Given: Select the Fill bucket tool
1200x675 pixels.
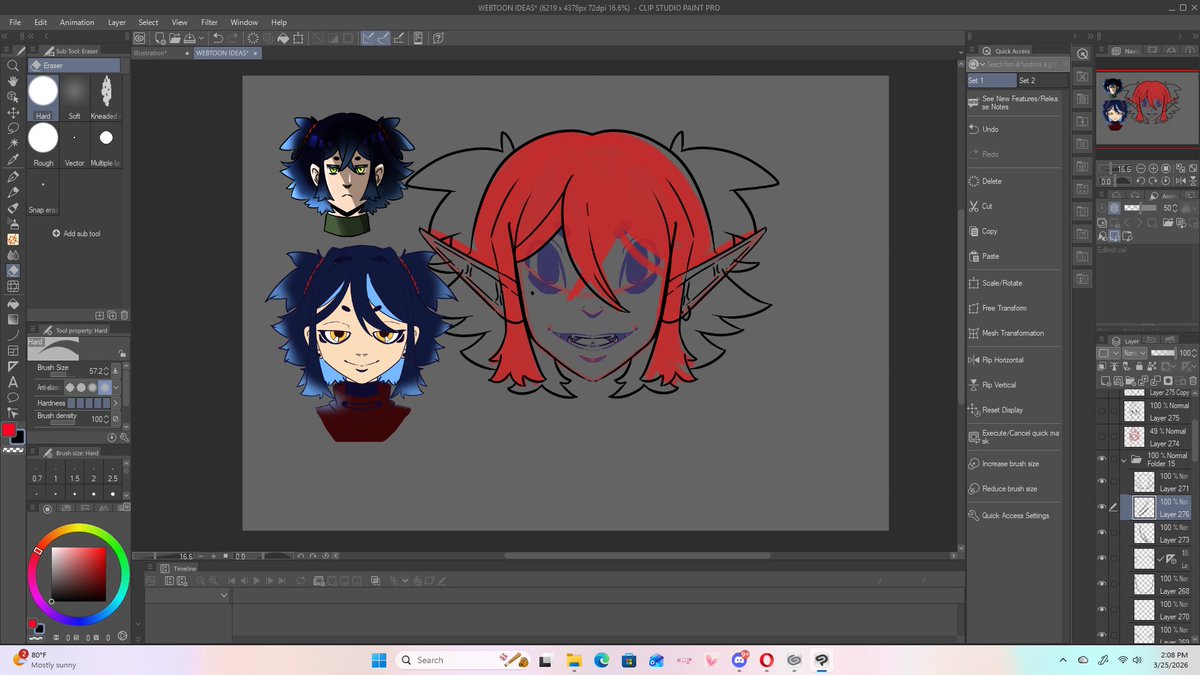Looking at the screenshot, I should 13,303.
